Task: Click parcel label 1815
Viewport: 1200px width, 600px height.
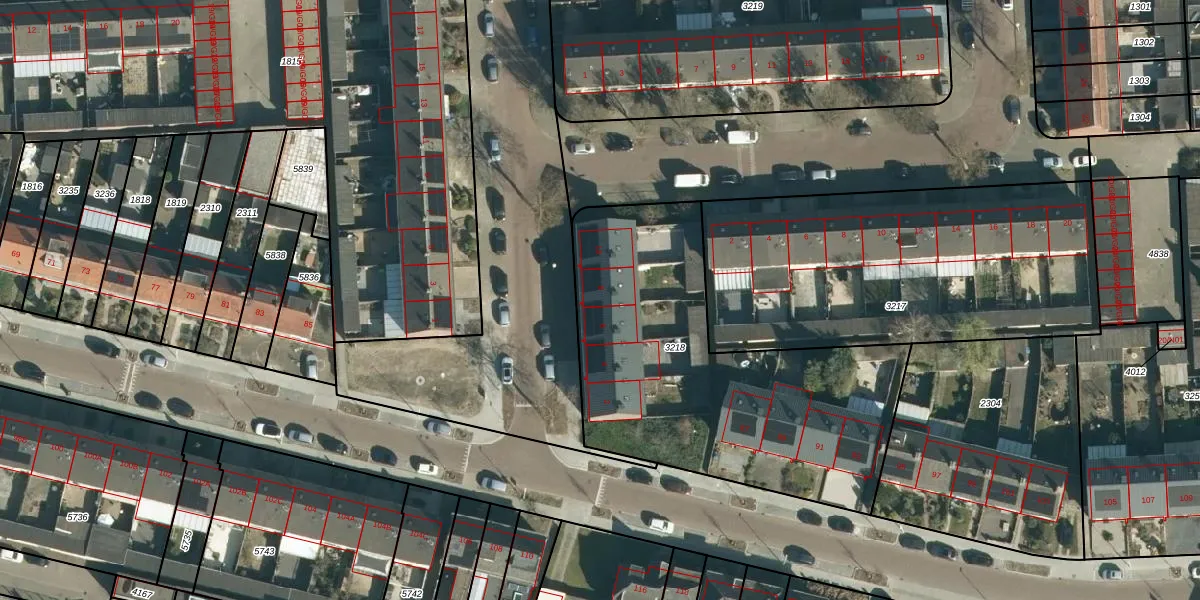Action: coord(290,62)
